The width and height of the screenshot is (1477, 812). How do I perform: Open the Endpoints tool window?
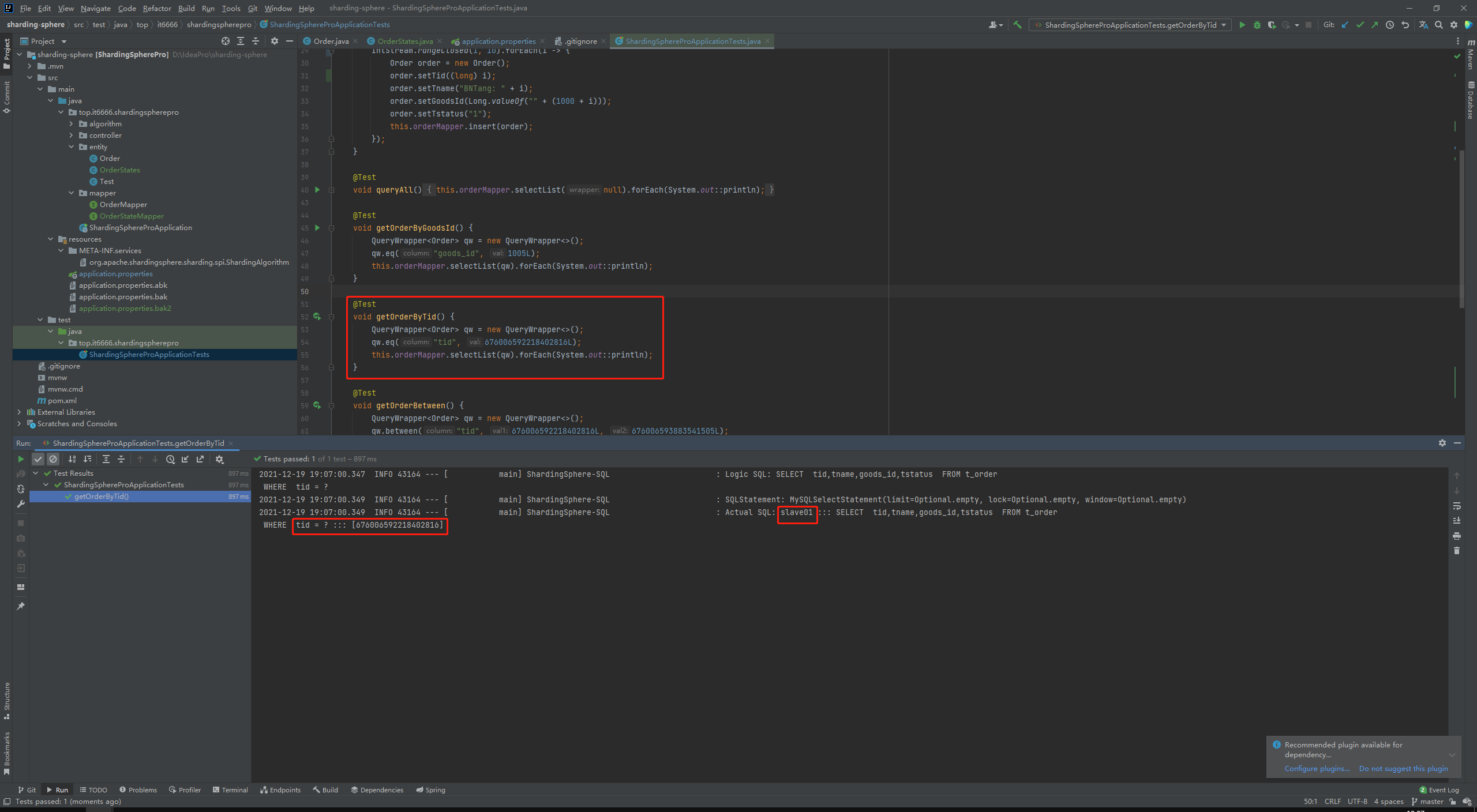click(280, 790)
